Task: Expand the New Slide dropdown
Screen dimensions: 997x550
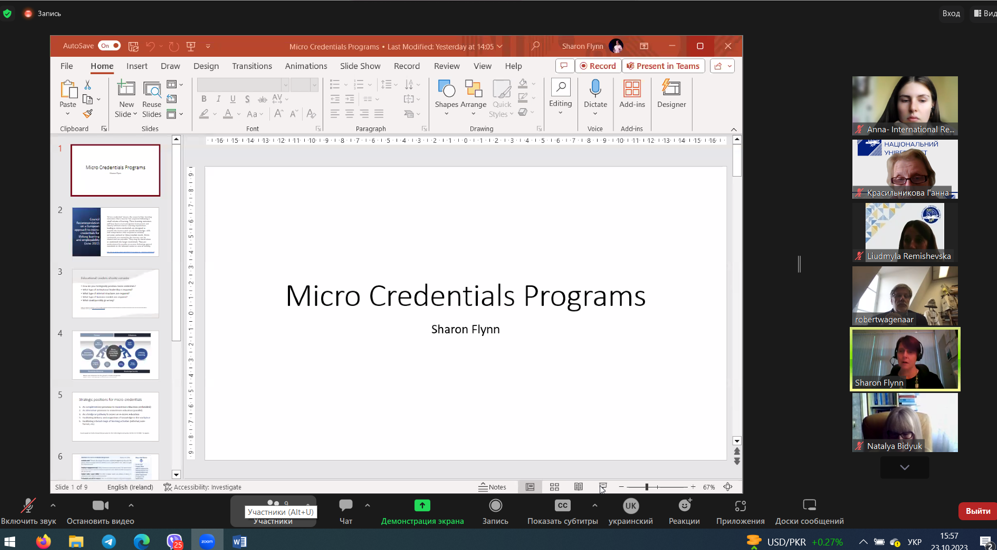Action: click(x=126, y=114)
